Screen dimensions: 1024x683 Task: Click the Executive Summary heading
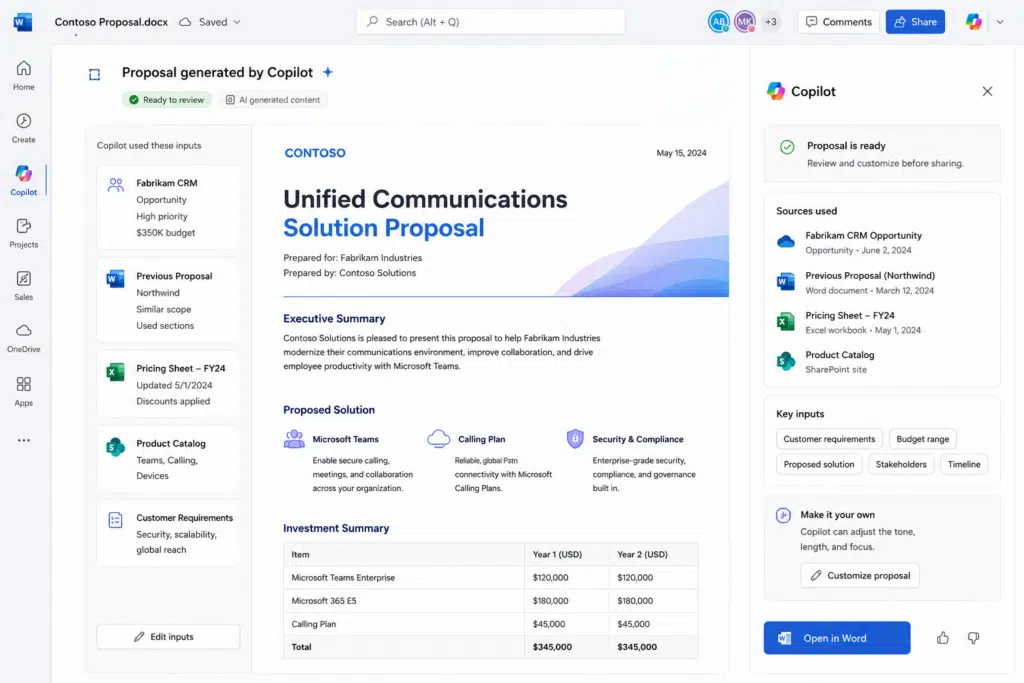[x=334, y=319]
